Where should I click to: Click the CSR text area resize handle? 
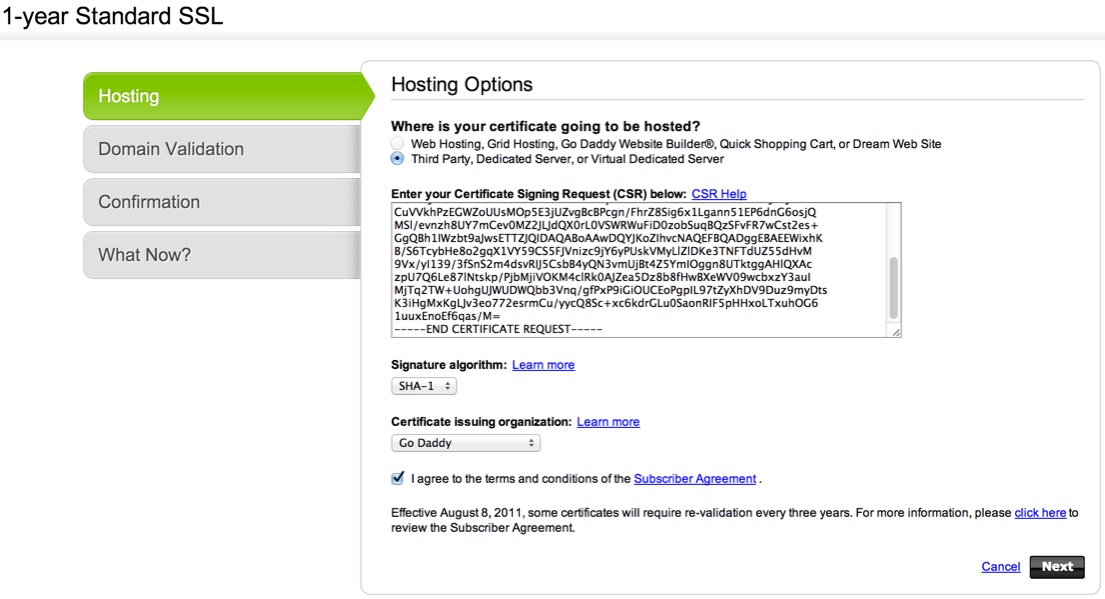tap(896, 333)
